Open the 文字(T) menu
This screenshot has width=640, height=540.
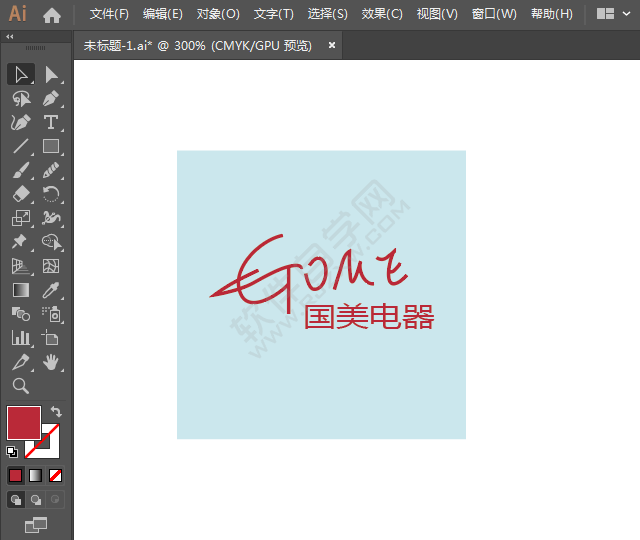click(x=273, y=14)
